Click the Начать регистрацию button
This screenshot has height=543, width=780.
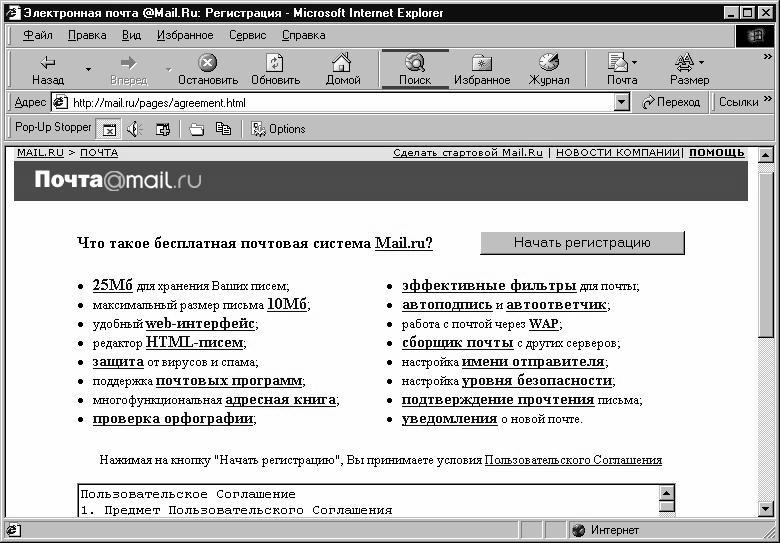582,243
